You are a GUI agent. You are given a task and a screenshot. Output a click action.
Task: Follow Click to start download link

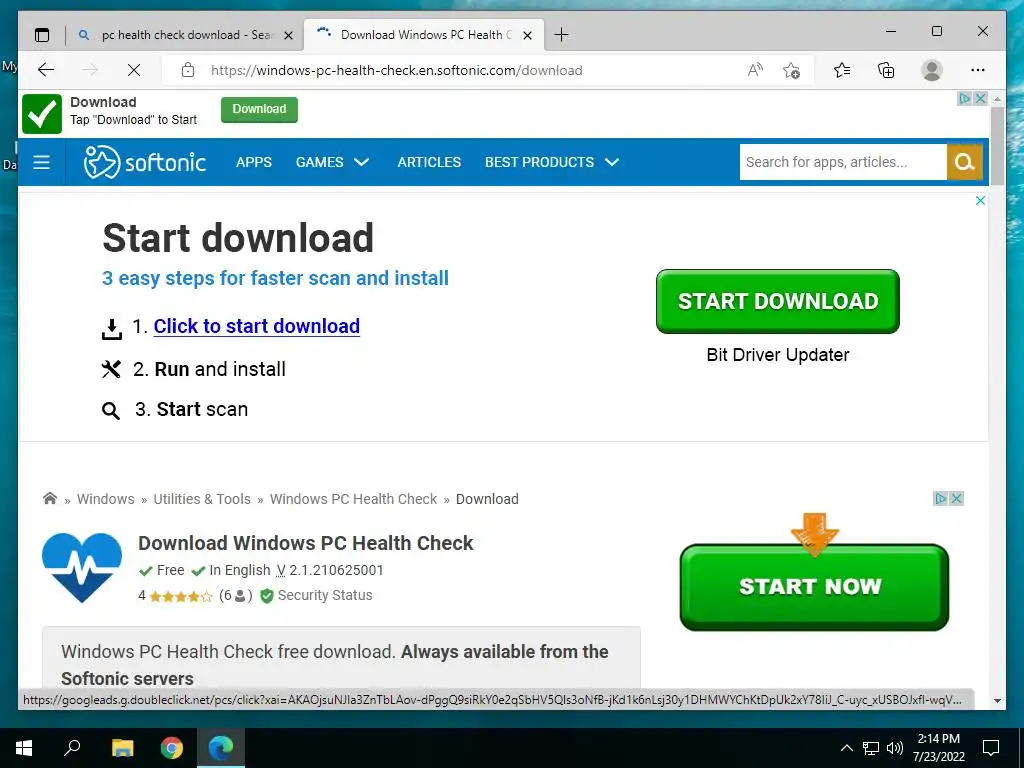[257, 326]
